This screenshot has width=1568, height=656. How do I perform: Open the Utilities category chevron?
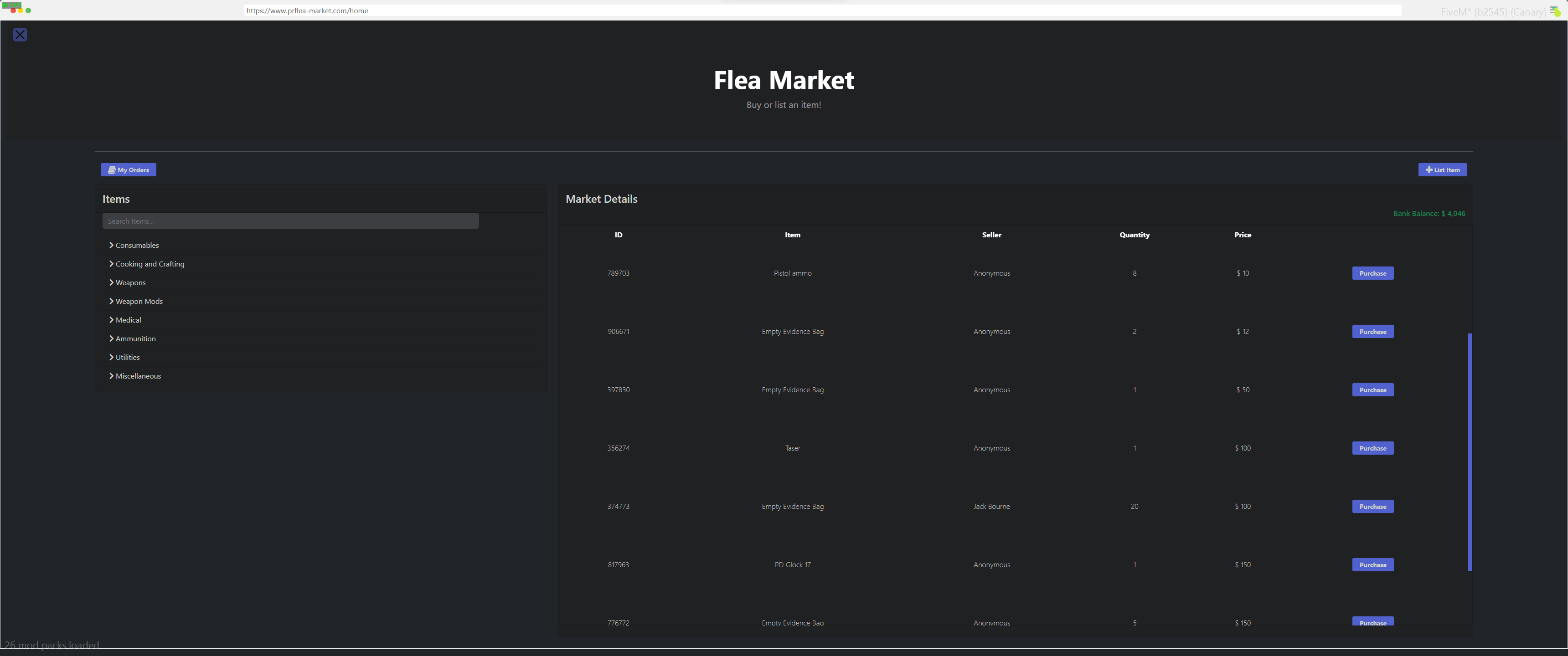pos(111,357)
